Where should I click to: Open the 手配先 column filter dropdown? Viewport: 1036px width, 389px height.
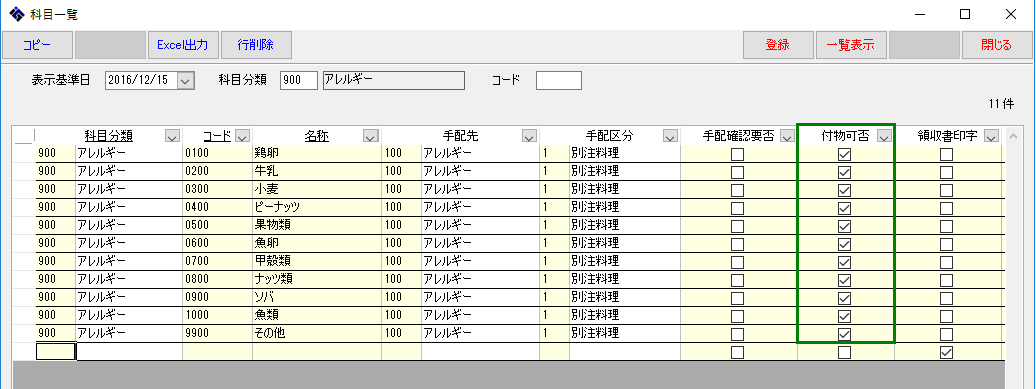[x=529, y=136]
